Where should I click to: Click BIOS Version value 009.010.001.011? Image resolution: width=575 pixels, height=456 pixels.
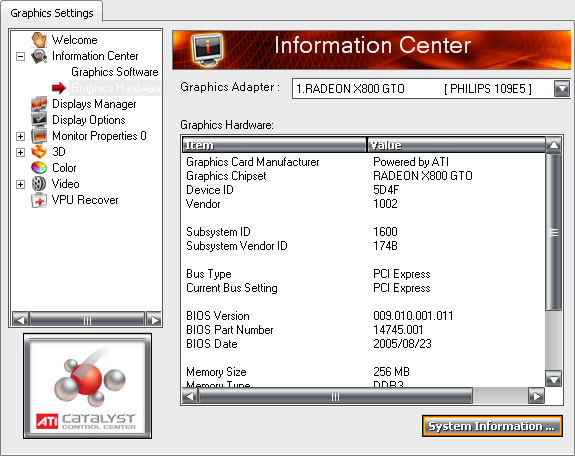pyautogui.click(x=413, y=315)
